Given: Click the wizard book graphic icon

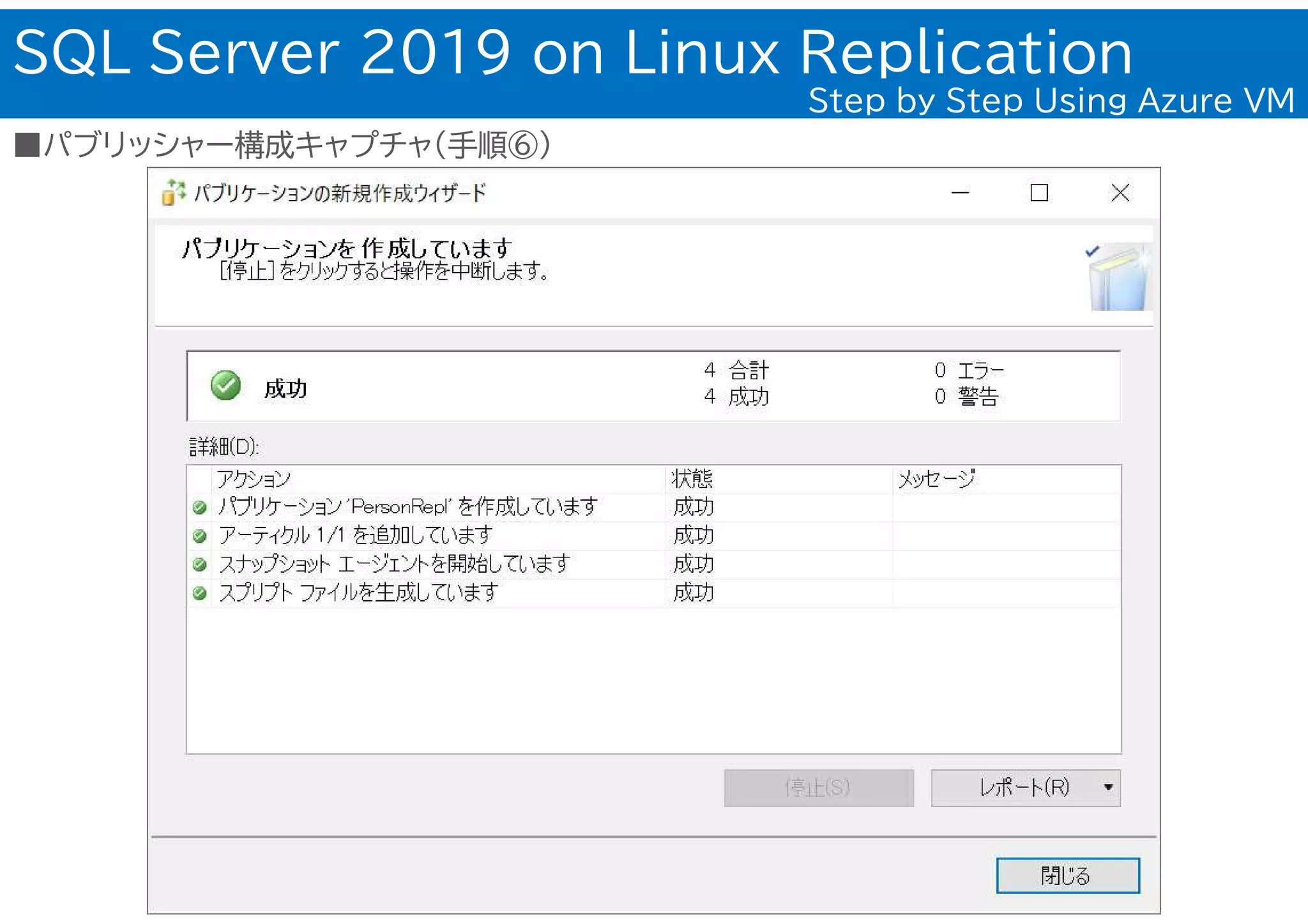Looking at the screenshot, I should tap(1119, 276).
